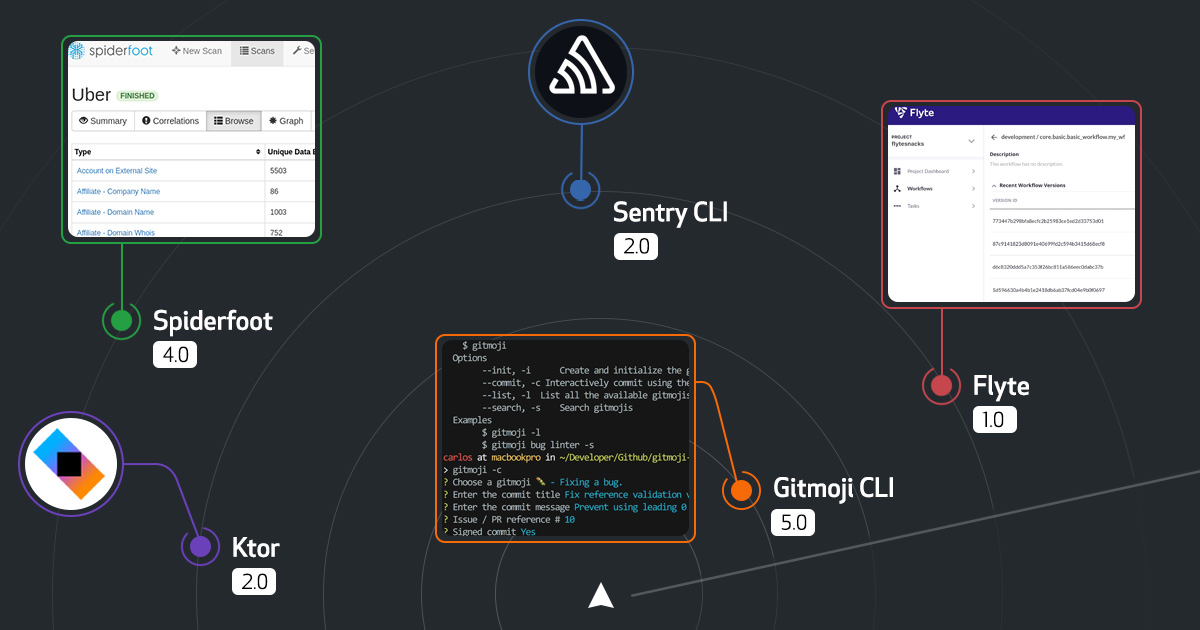Click the Flyte logo in the header
Viewport: 1200px width, 630px height.
(x=901, y=113)
